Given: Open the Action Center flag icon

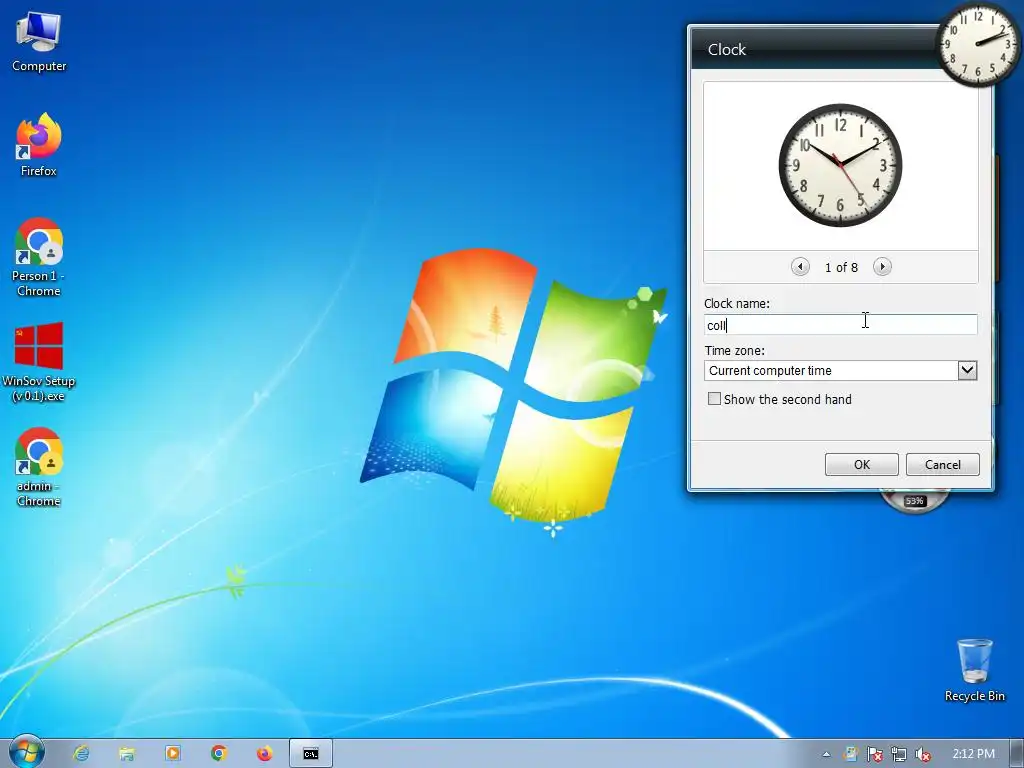Looking at the screenshot, I should tap(874, 754).
